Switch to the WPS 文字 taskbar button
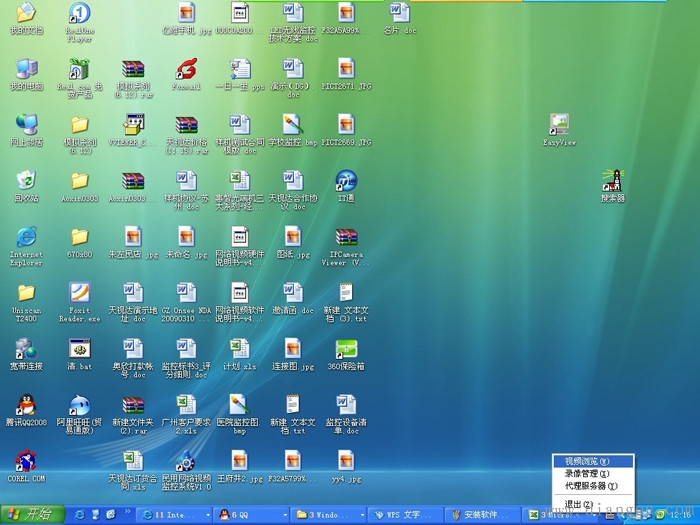This screenshot has width=700, height=525. click(x=405, y=515)
